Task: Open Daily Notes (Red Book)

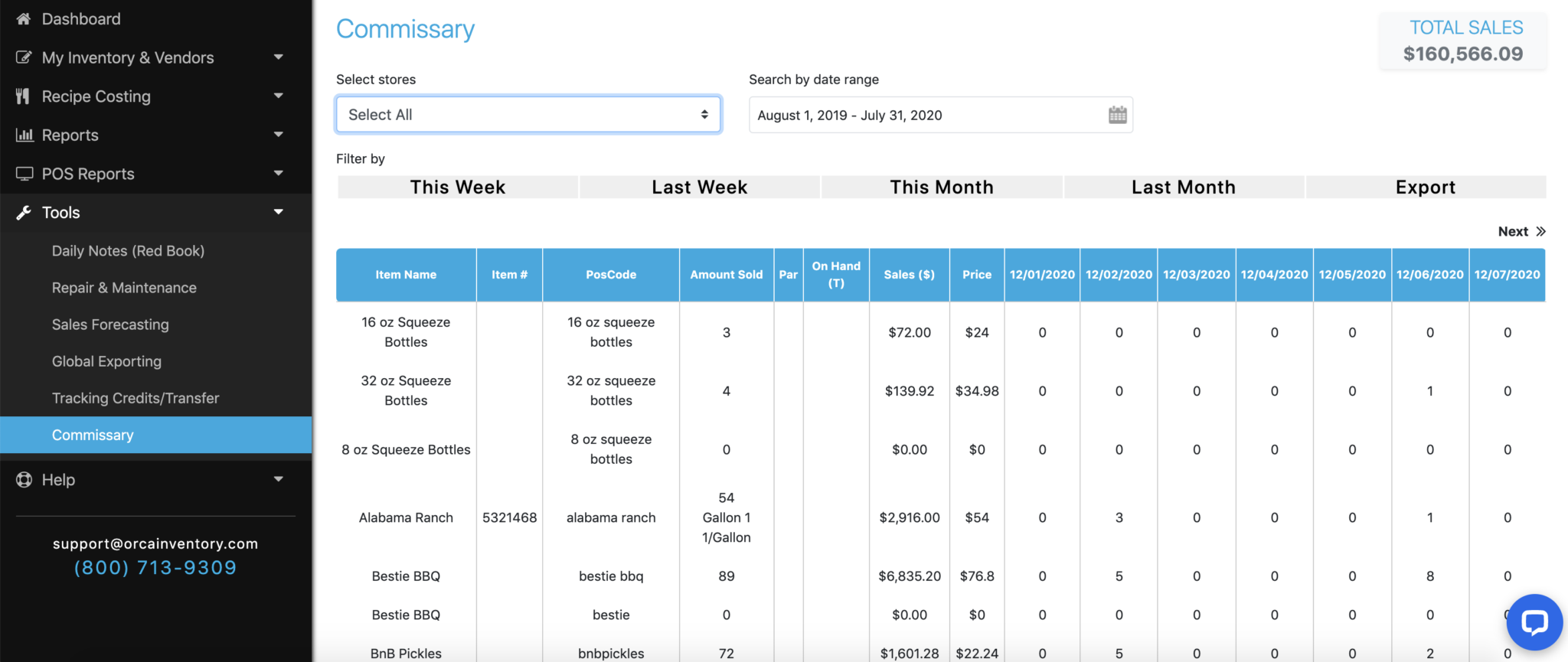Action: (x=128, y=251)
